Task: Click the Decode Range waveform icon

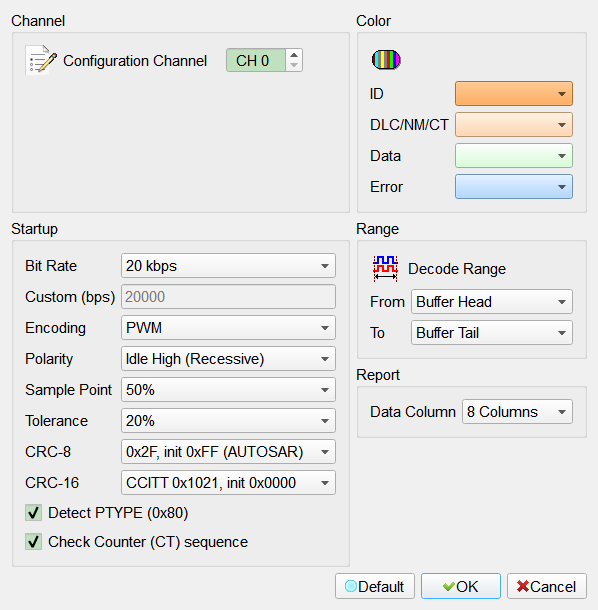Action: point(385,268)
